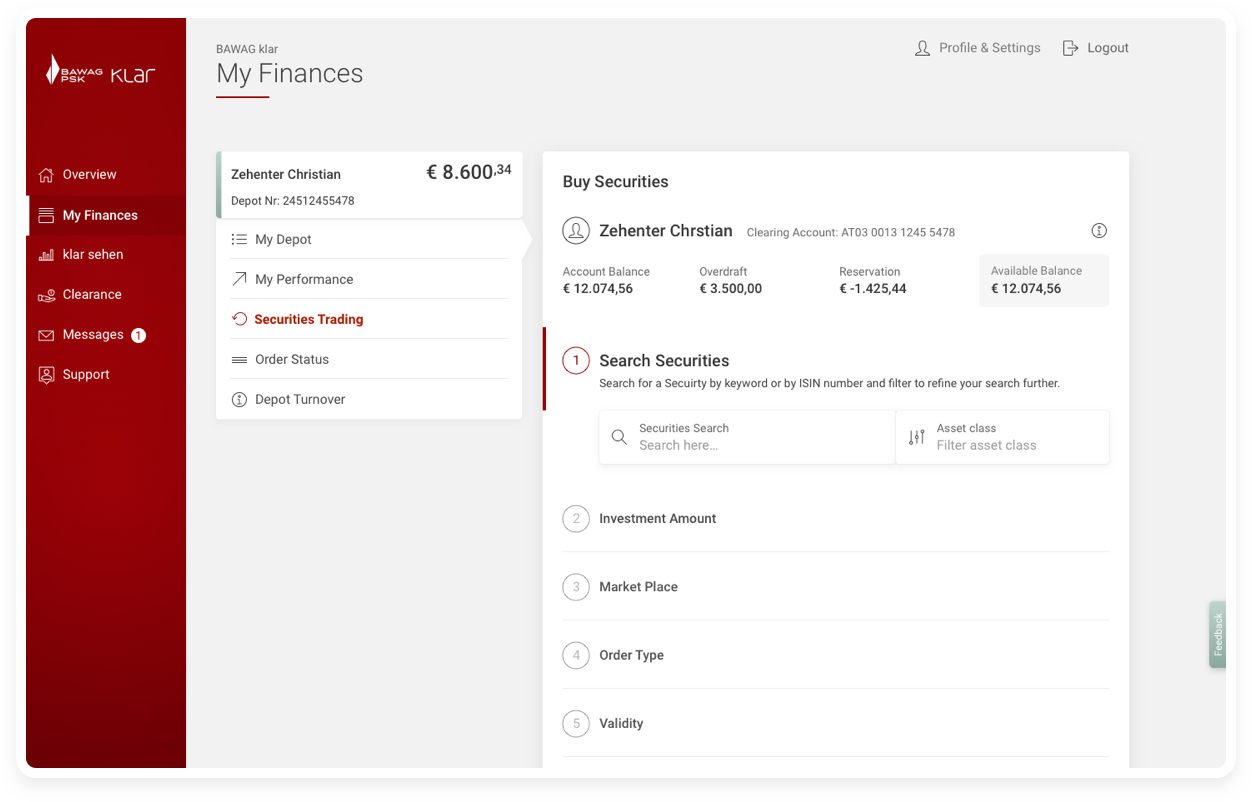This screenshot has height=802, width=1252.
Task: Click info icon beside clearing account
Action: tap(1099, 231)
